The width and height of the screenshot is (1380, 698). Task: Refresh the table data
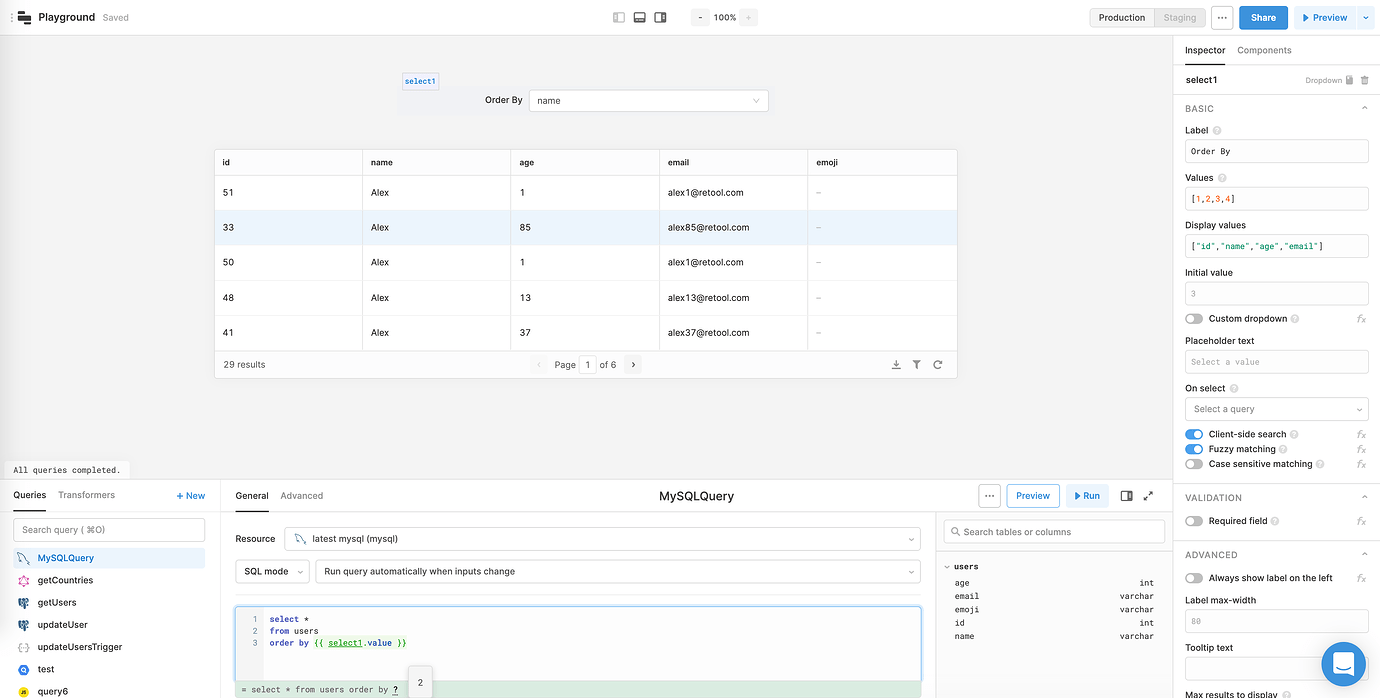tap(938, 365)
